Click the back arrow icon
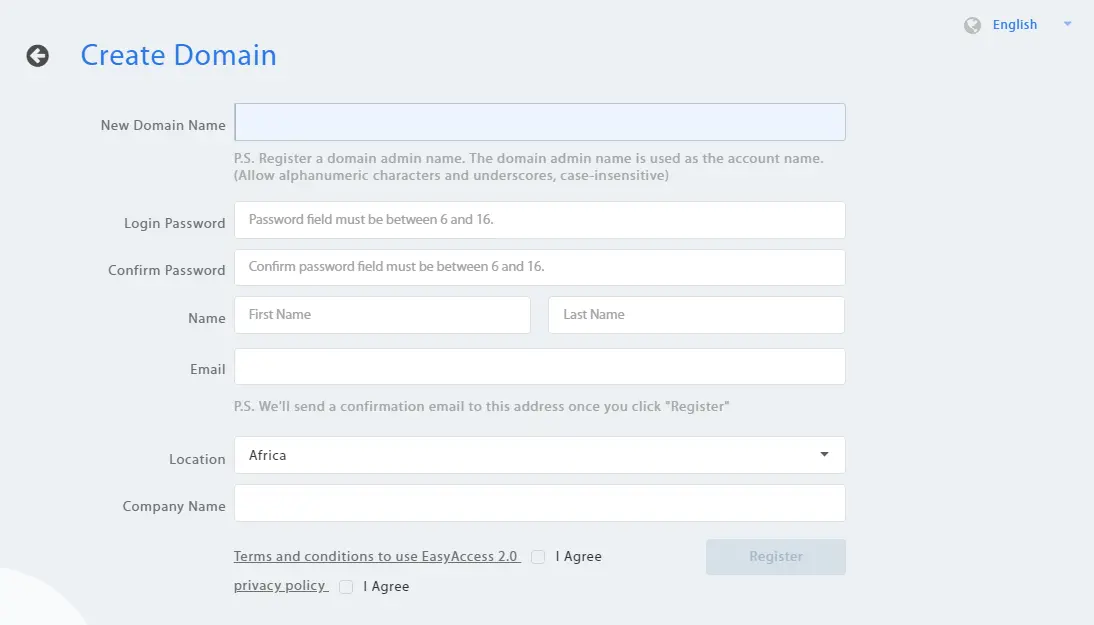The height and width of the screenshot is (625, 1094). pyautogui.click(x=38, y=56)
